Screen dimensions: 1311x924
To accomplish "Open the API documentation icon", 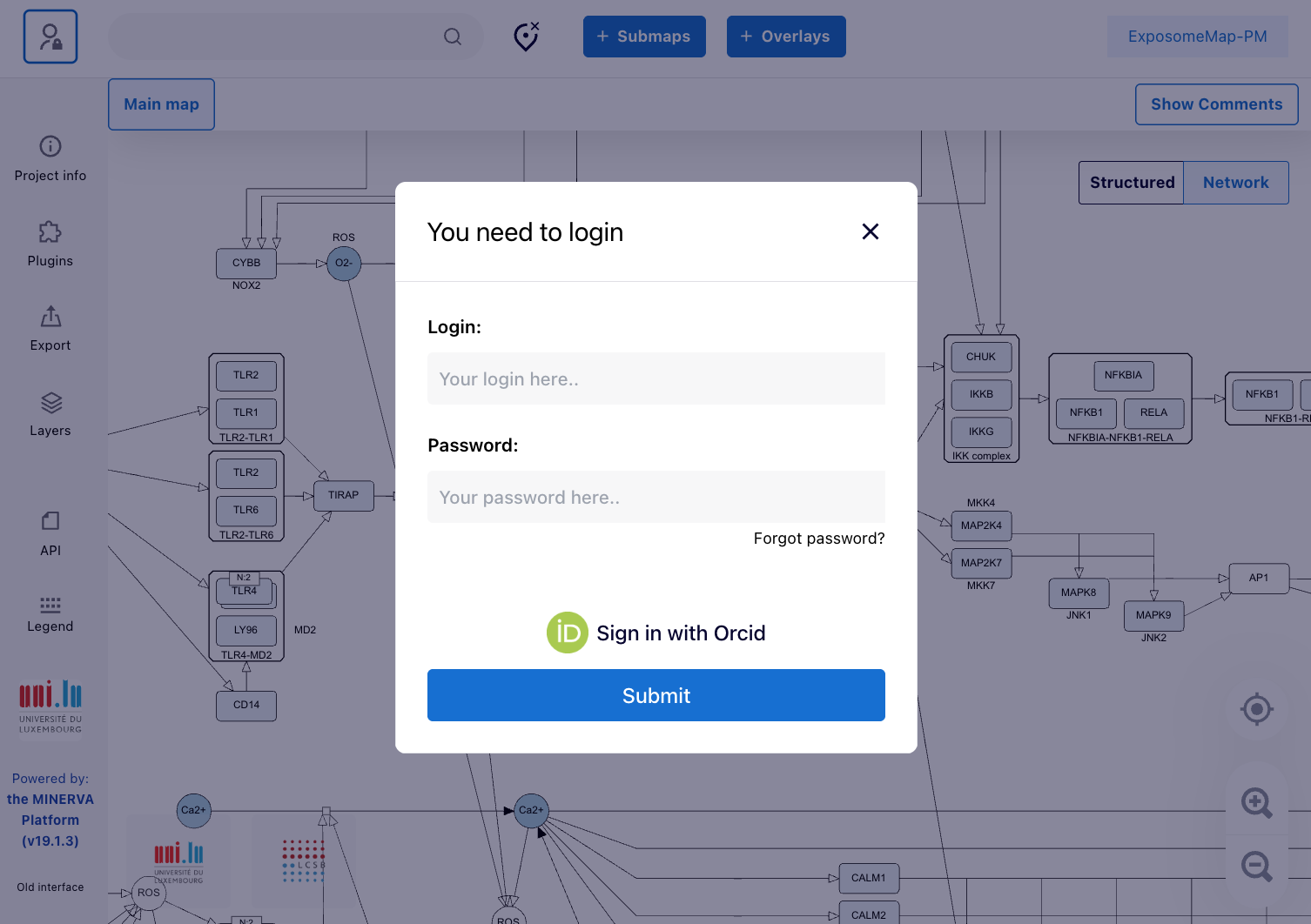I will 50,533.
